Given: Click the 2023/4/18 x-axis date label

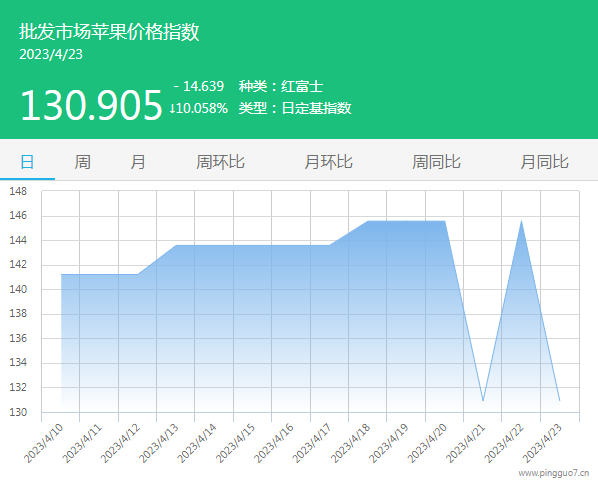Looking at the screenshot, I should [x=350, y=444].
